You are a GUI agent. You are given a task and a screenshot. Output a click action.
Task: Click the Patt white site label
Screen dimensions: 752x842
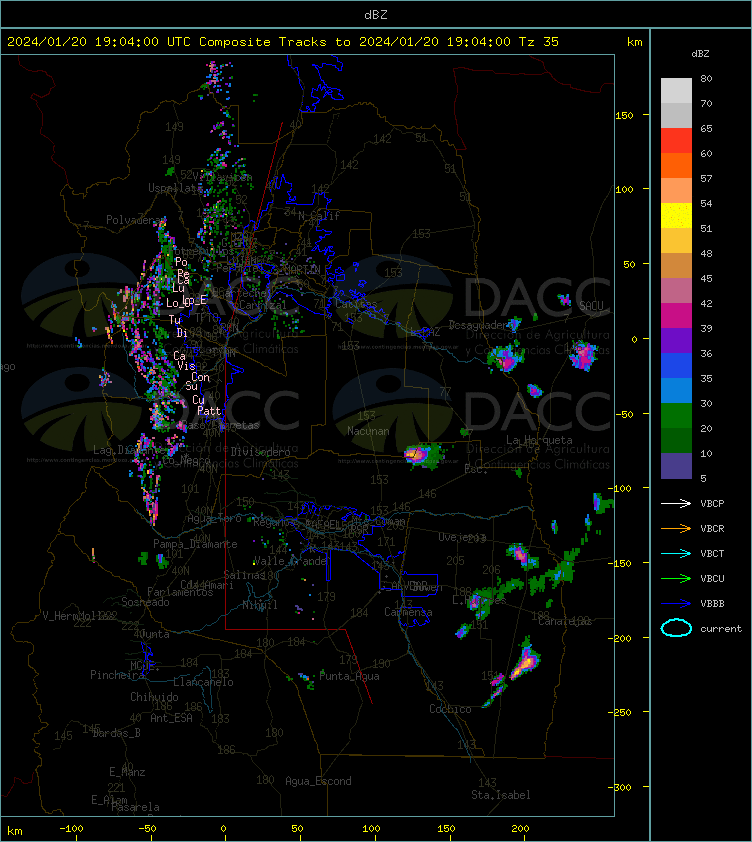(209, 411)
